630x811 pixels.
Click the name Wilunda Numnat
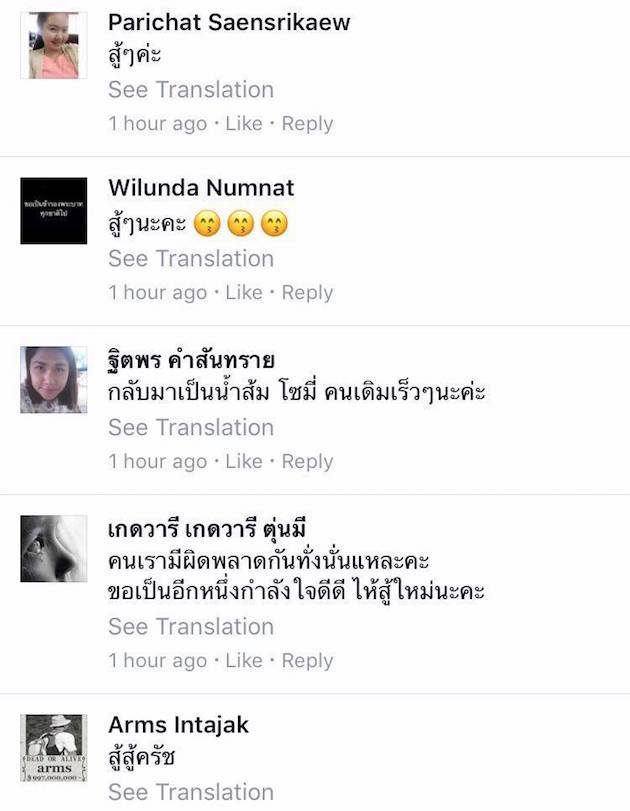point(201,187)
